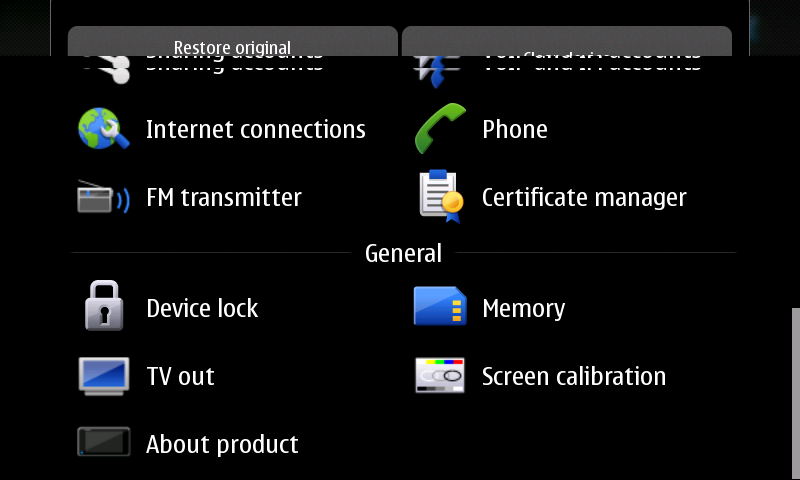Open the Screen calibration icon
Viewport: 800px width, 480px height.
(440, 375)
